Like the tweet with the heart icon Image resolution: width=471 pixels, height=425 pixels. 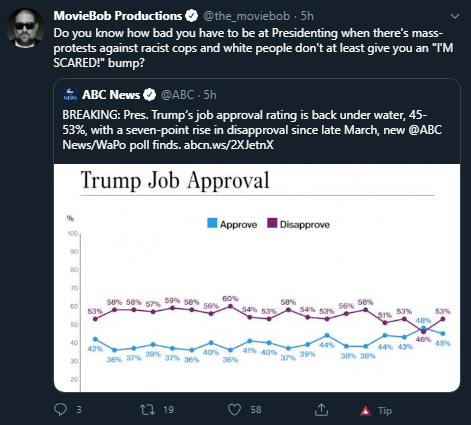(234, 410)
